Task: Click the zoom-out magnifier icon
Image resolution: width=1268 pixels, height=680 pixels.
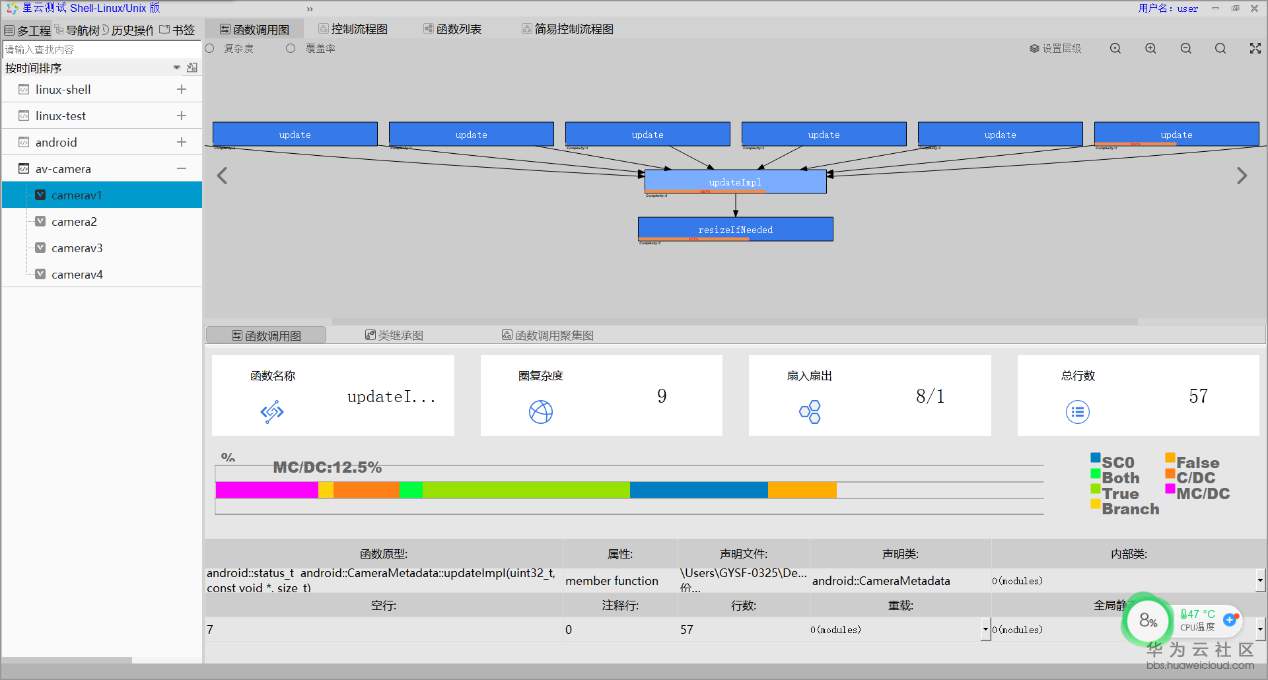Action: [x=1186, y=48]
